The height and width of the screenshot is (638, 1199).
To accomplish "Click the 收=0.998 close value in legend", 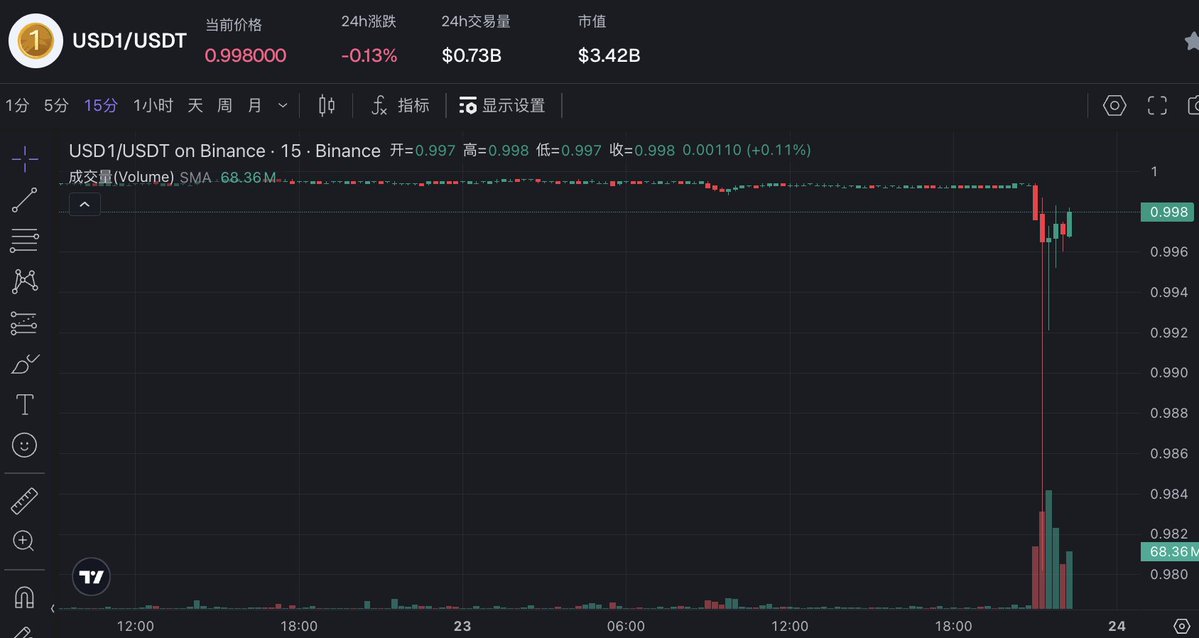I will pyautogui.click(x=642, y=150).
